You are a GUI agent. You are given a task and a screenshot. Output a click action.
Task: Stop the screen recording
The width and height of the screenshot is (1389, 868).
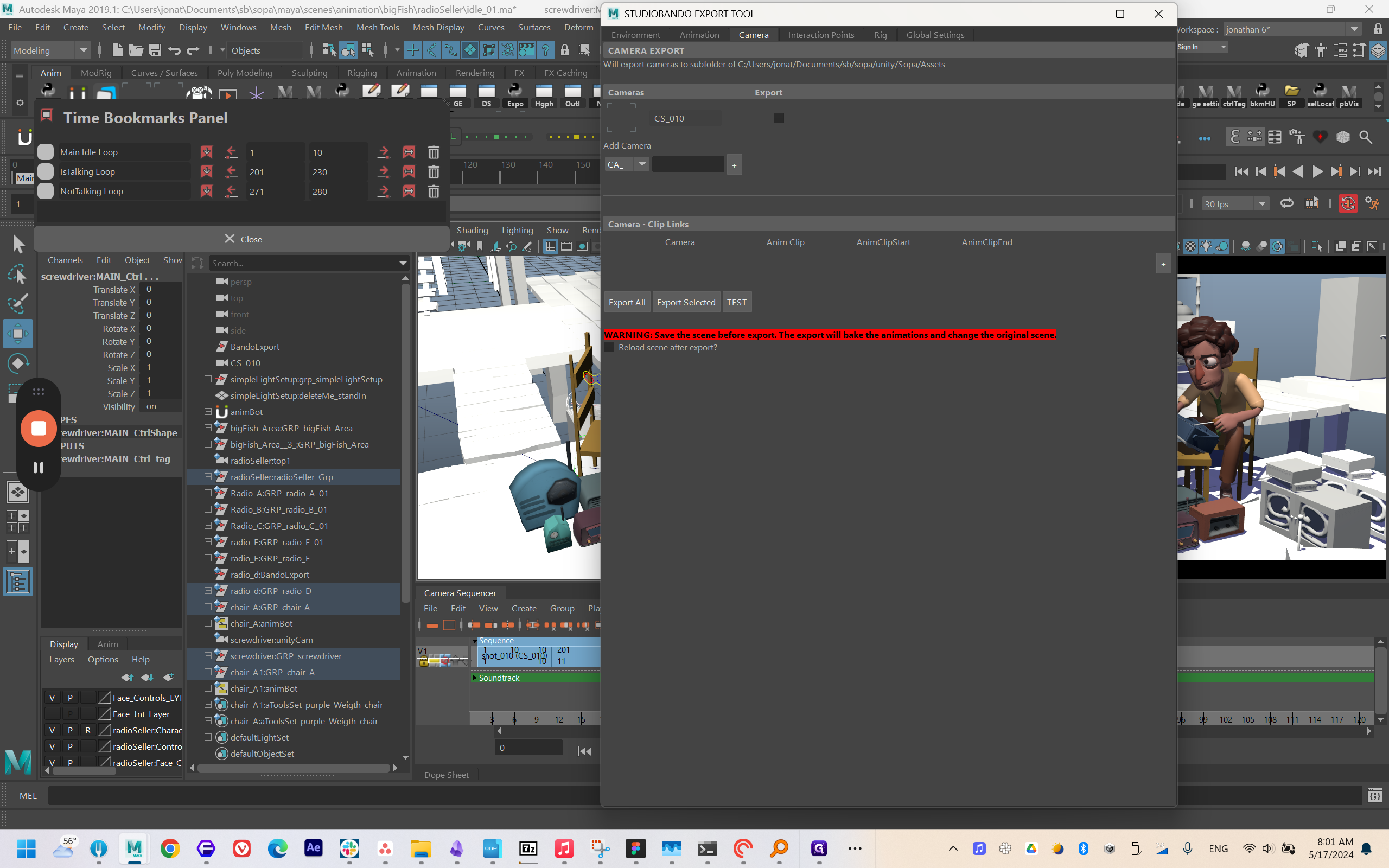click(x=39, y=428)
